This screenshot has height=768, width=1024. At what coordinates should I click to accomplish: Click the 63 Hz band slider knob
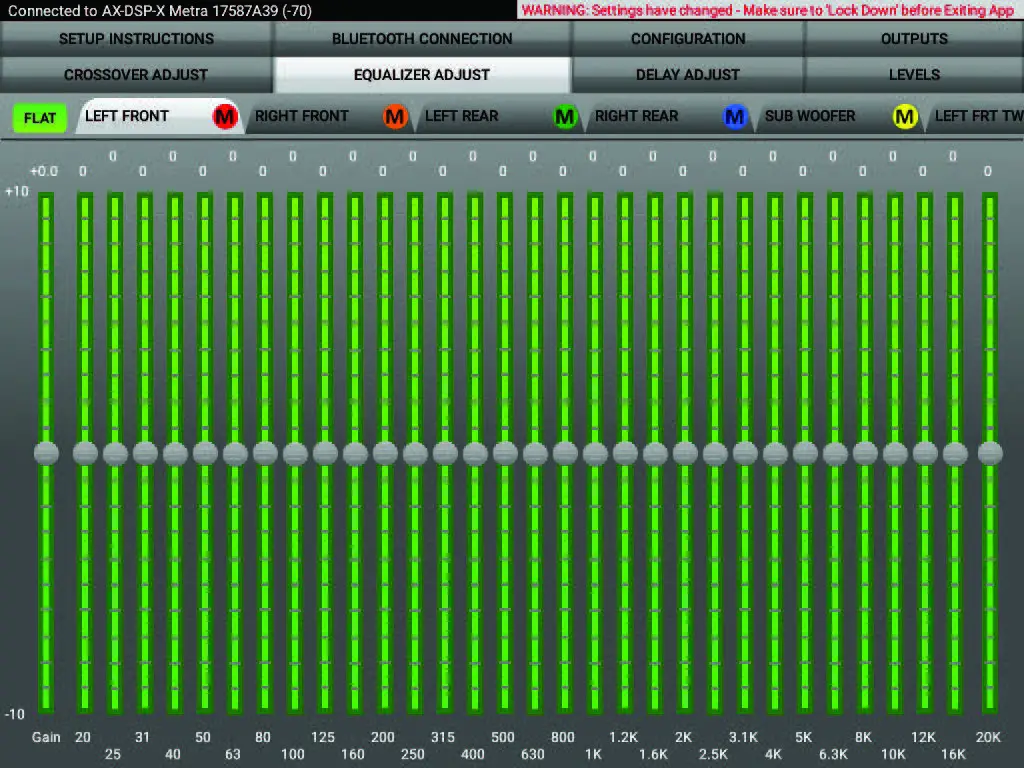(x=236, y=453)
